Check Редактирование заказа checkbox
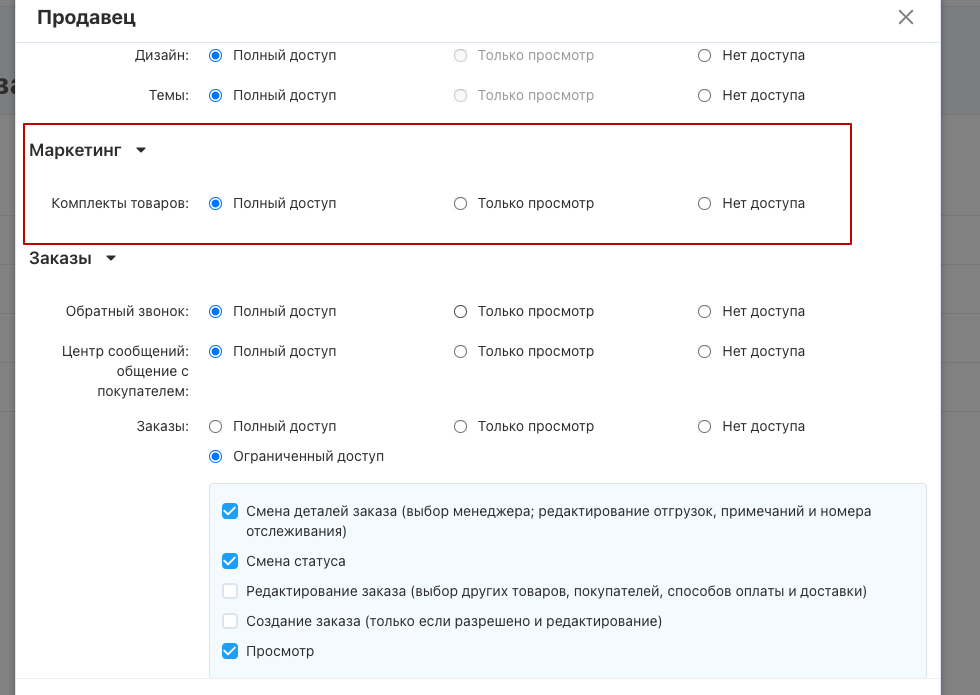Image resolution: width=980 pixels, height=695 pixels. tap(230, 591)
